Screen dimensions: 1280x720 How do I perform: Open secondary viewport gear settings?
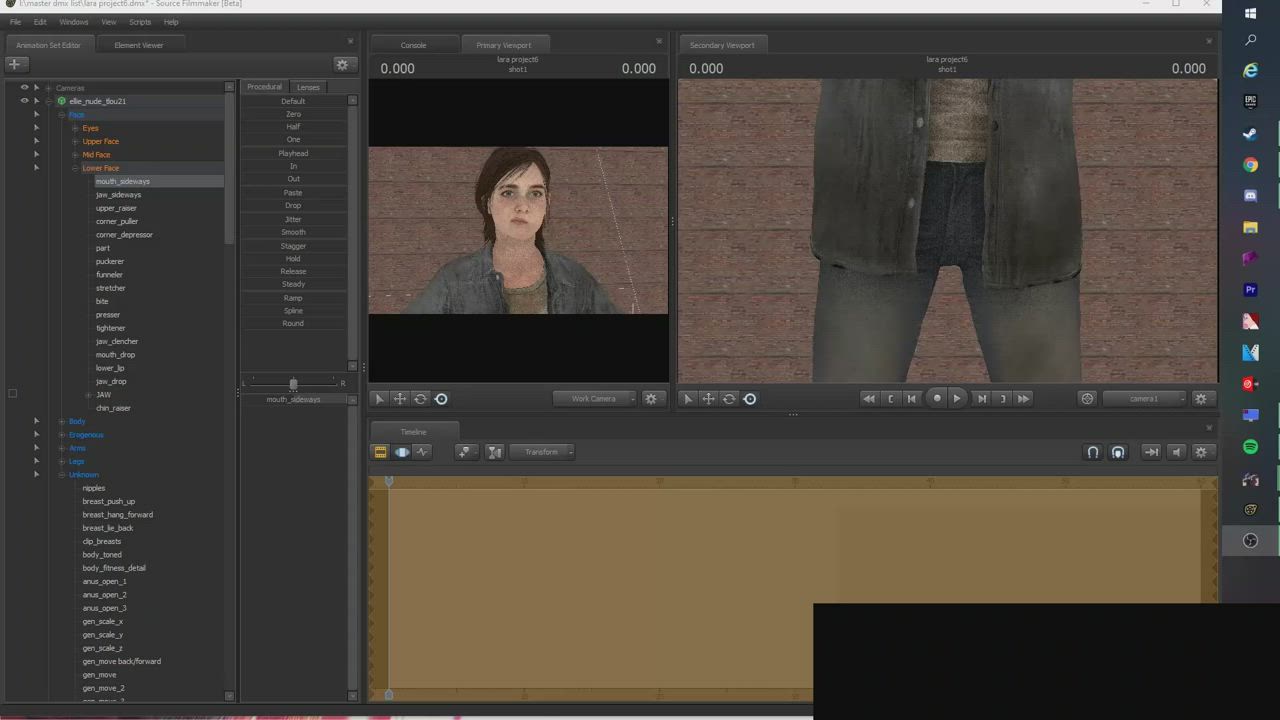pyautogui.click(x=1201, y=399)
